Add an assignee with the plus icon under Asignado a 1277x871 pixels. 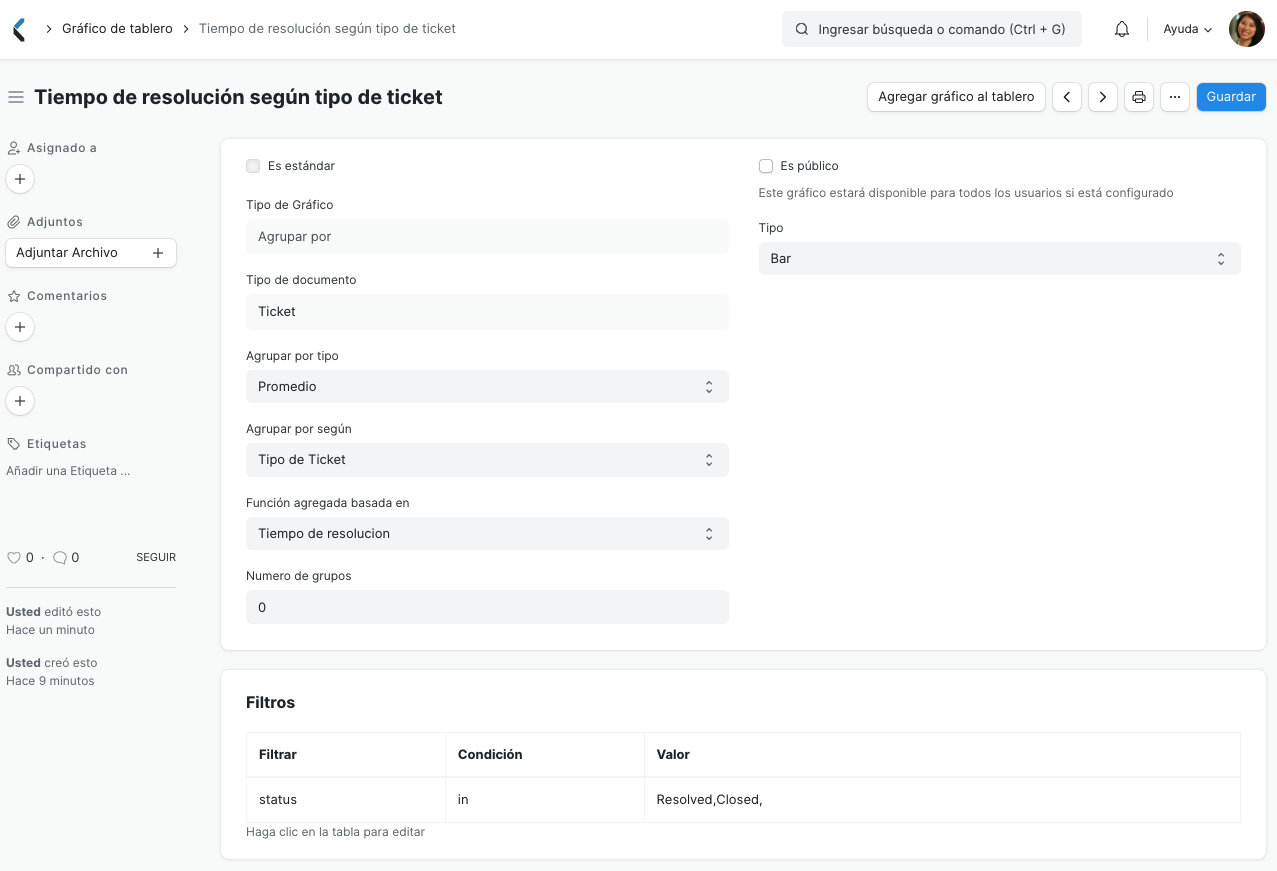click(20, 179)
